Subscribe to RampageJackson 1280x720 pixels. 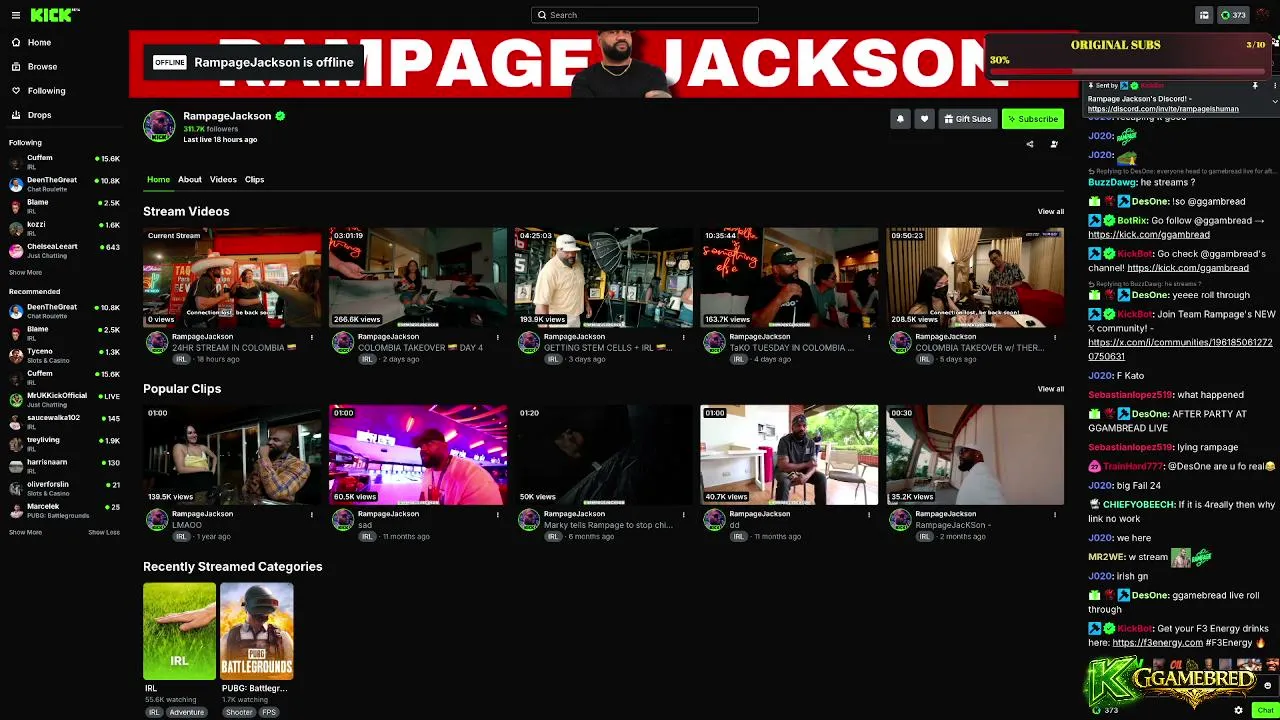click(1033, 119)
